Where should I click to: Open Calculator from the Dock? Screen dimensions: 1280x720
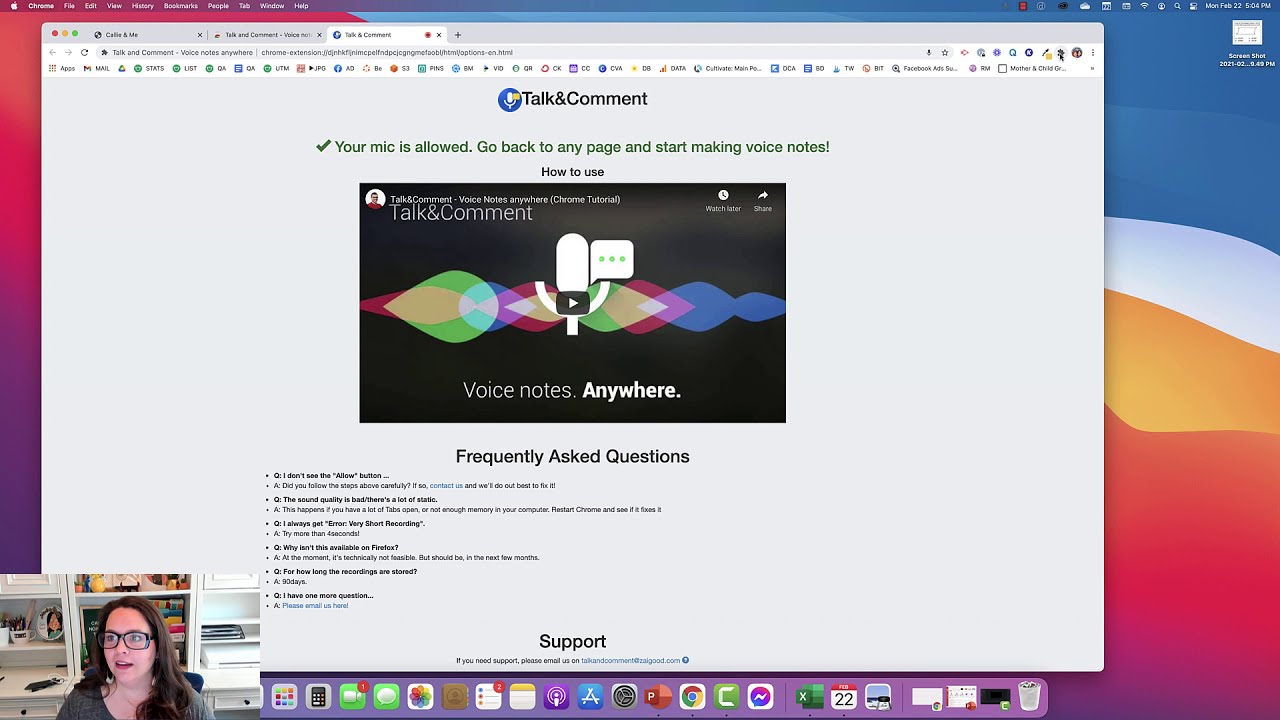pyautogui.click(x=318, y=696)
